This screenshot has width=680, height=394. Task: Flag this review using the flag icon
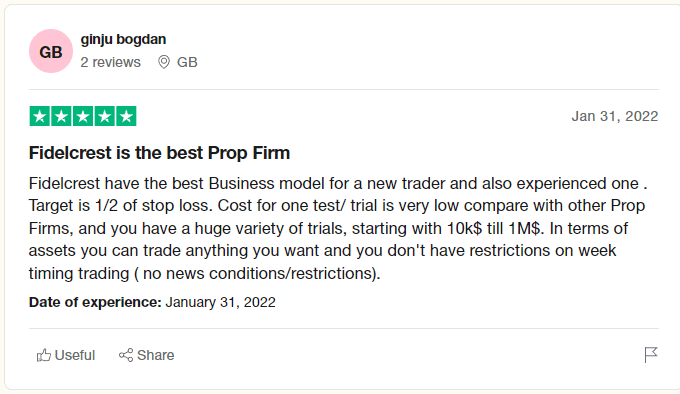[x=651, y=355]
